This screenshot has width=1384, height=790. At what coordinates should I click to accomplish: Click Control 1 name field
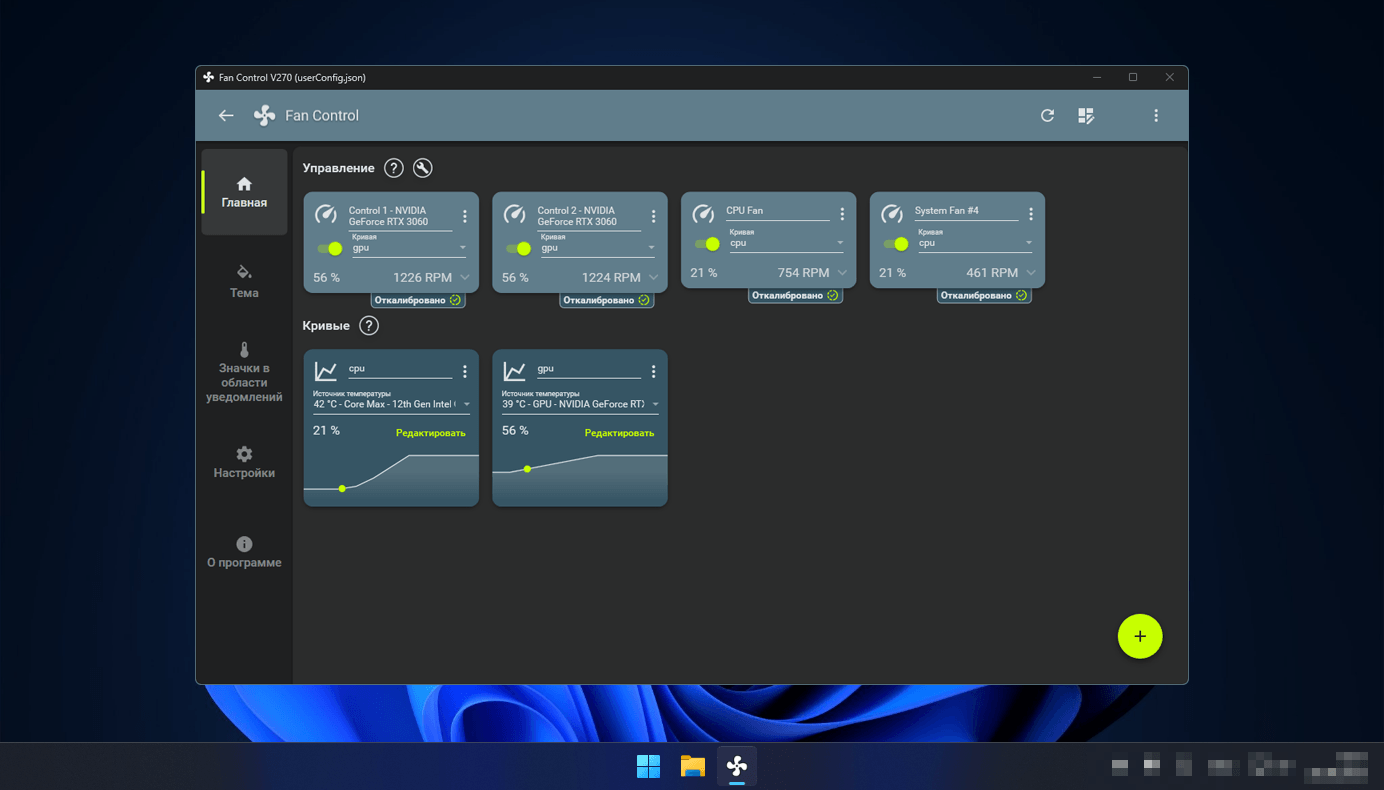[400, 216]
